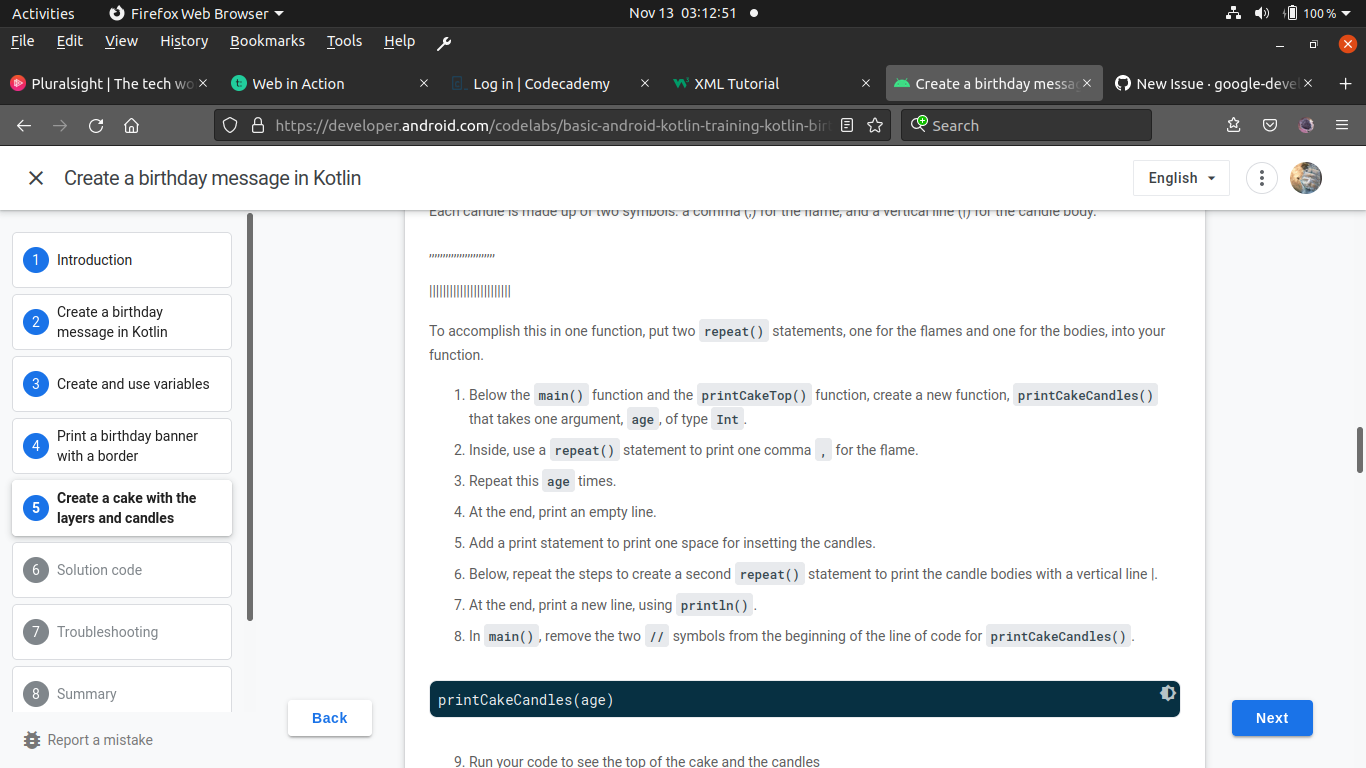The width and height of the screenshot is (1366, 768).
Task: Click the search magnifier in the search bar
Action: coord(918,125)
